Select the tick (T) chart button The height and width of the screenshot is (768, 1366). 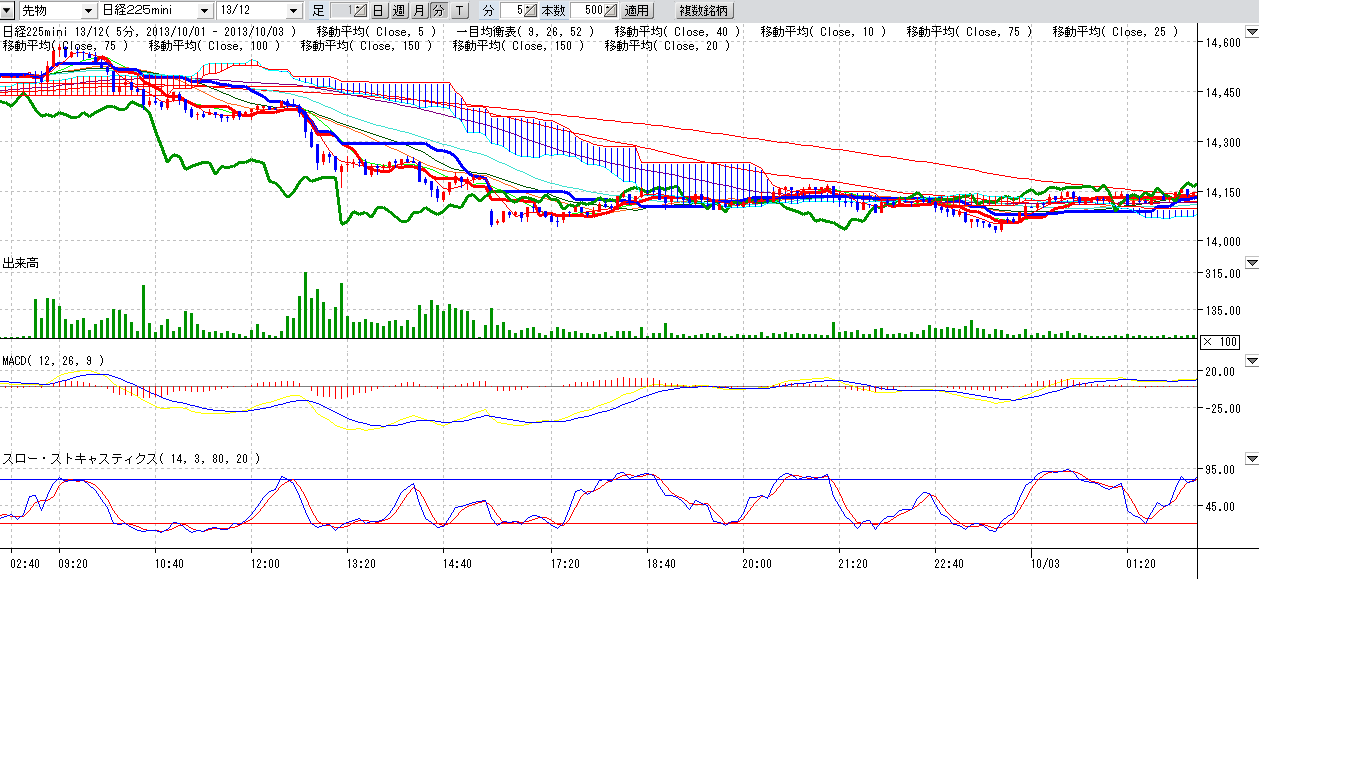pyautogui.click(x=459, y=10)
